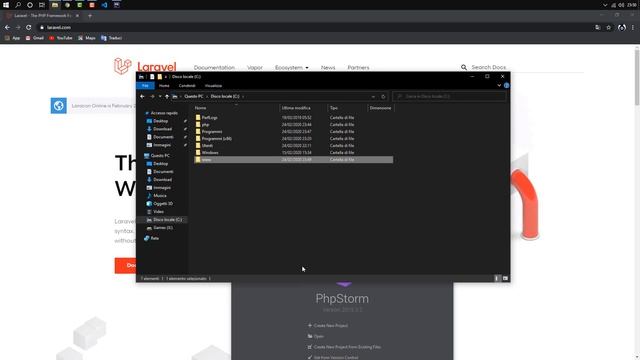Click the taskbar search magnifier icon

coord(18,5)
